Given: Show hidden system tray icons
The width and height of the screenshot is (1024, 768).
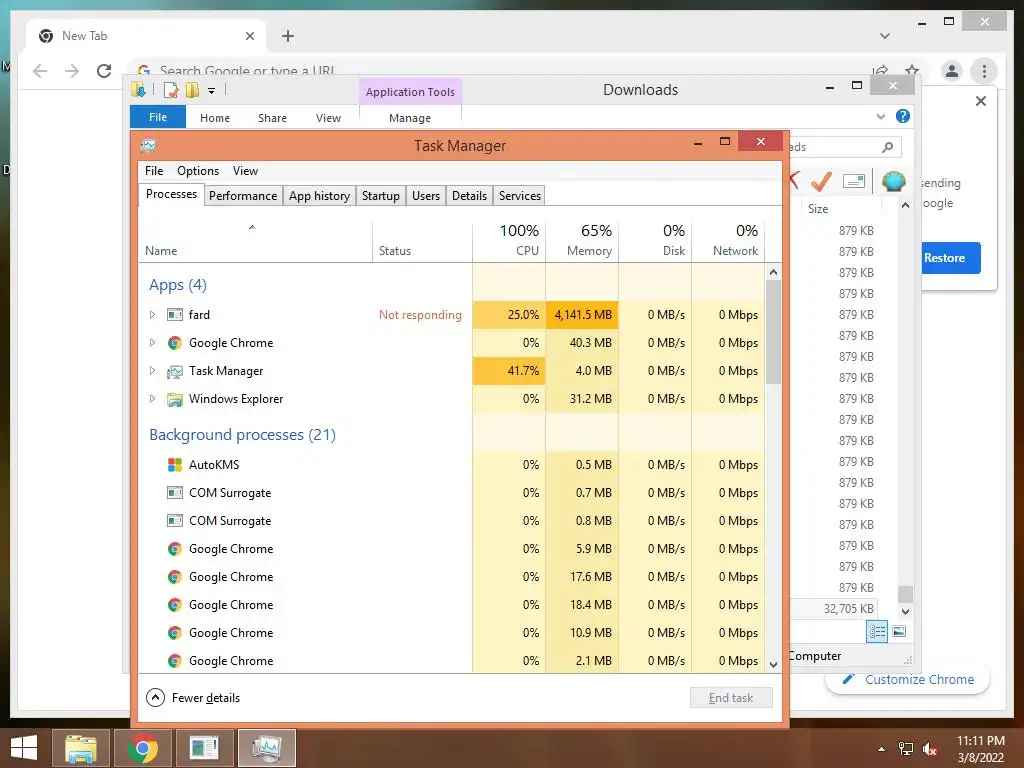Looking at the screenshot, I should pyautogui.click(x=882, y=749).
